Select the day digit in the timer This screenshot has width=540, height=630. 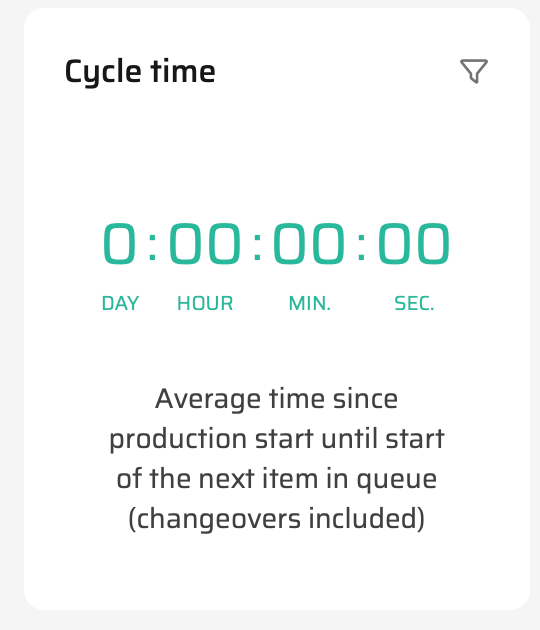click(119, 243)
